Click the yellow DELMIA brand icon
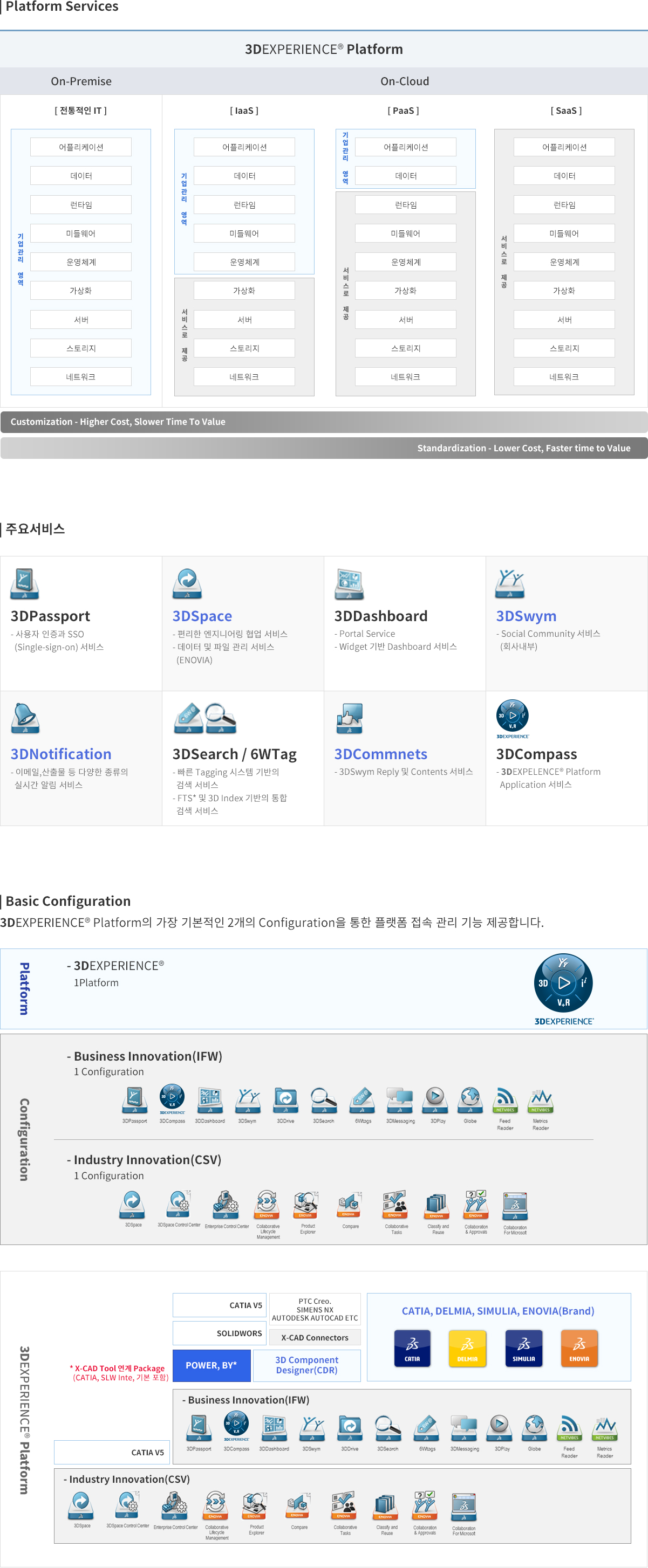 [x=468, y=1348]
